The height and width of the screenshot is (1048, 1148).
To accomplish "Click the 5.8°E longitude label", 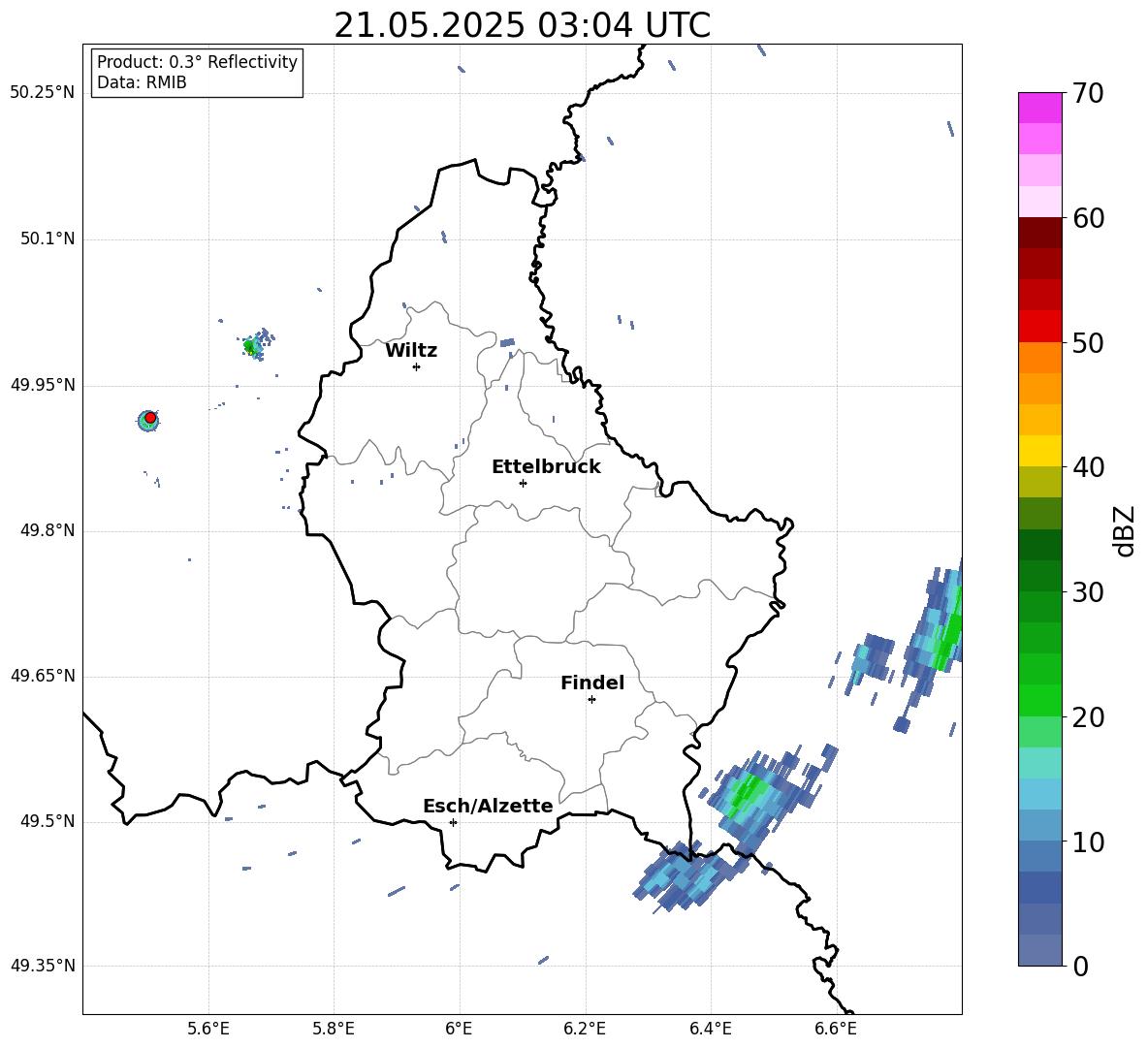I will coord(334,1029).
